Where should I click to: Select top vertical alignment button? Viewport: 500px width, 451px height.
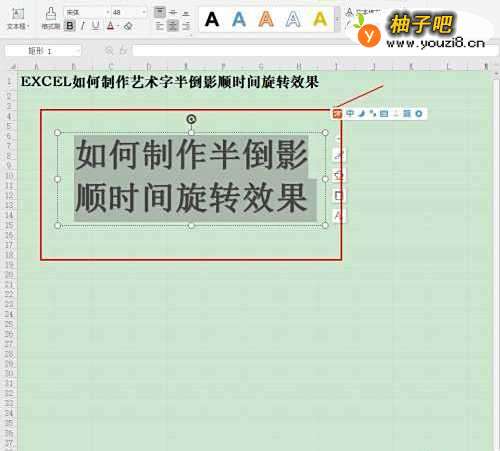tap(160, 13)
